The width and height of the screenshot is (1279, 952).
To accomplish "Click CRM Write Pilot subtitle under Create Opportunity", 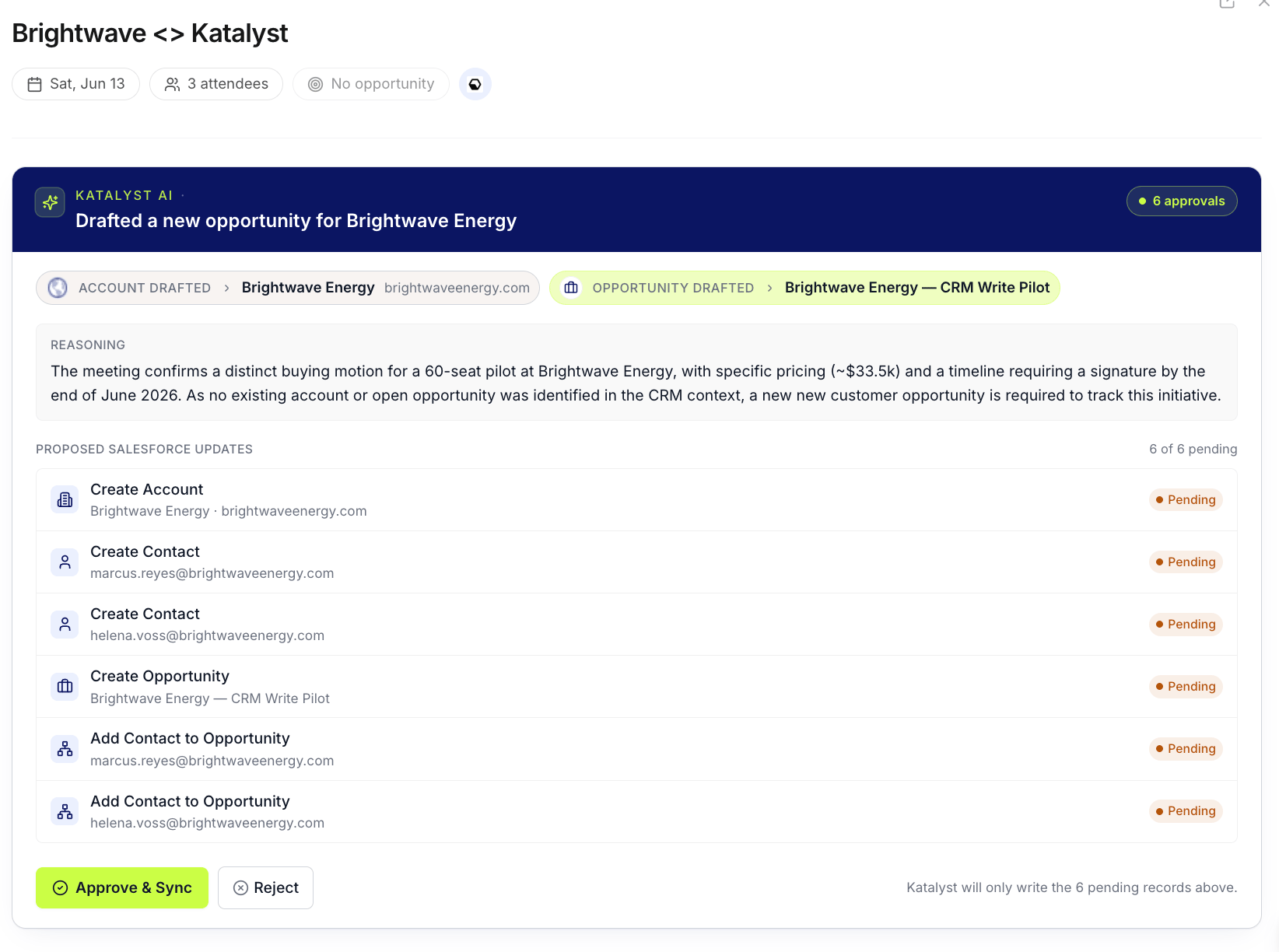I will (210, 698).
